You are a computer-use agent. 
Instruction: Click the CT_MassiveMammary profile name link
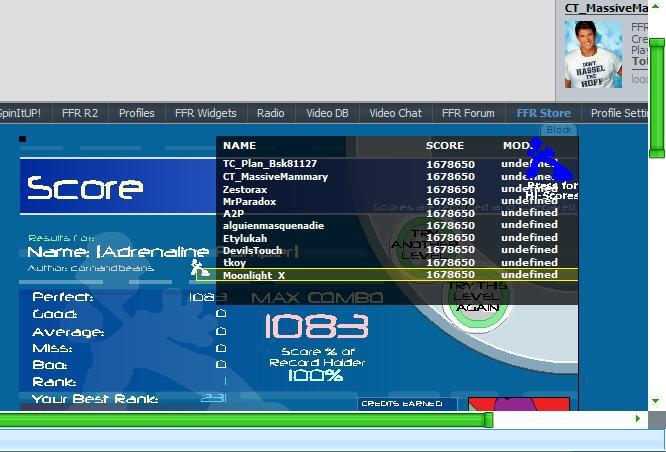606,8
